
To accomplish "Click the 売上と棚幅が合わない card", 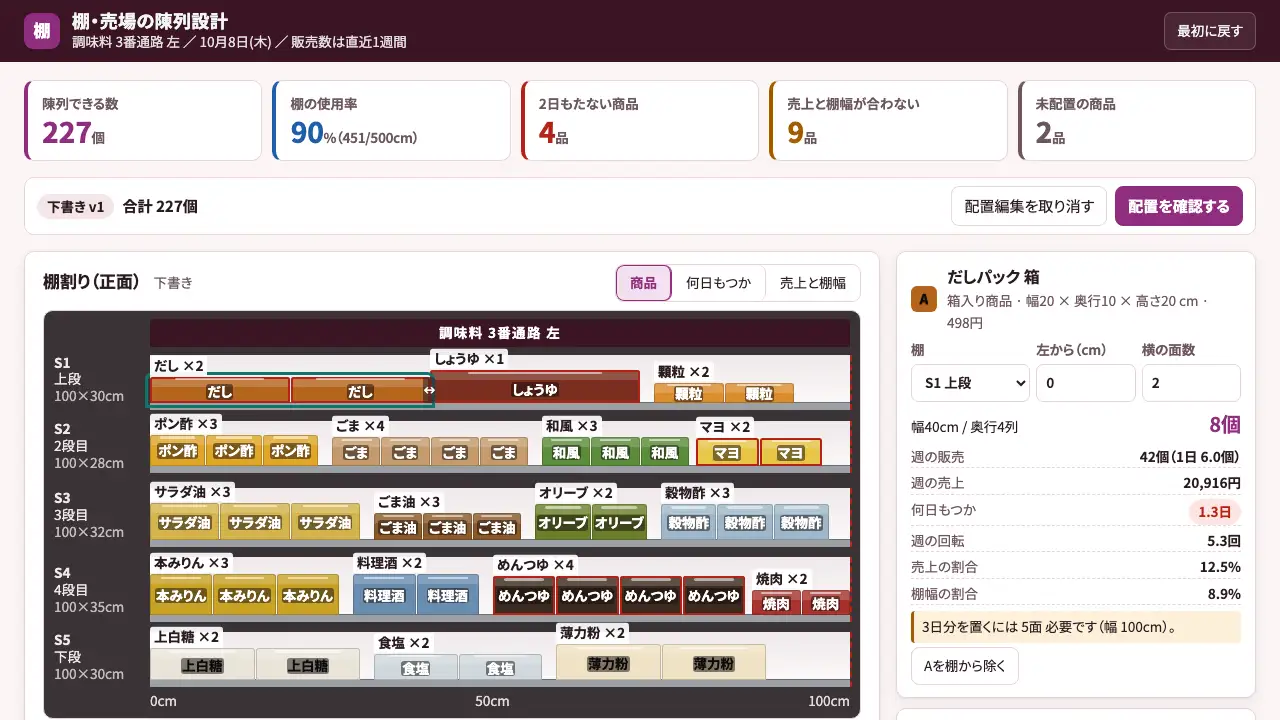I will coord(888,120).
